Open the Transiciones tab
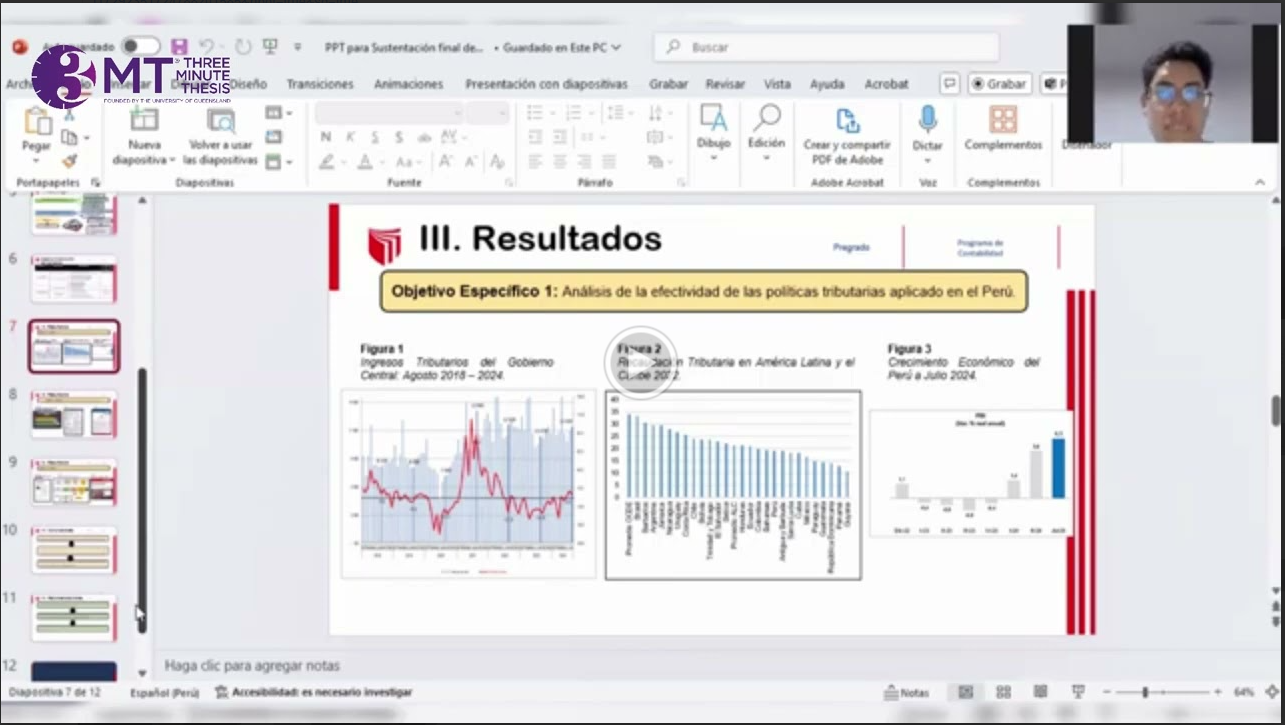The image size is (1285, 725). tap(320, 84)
